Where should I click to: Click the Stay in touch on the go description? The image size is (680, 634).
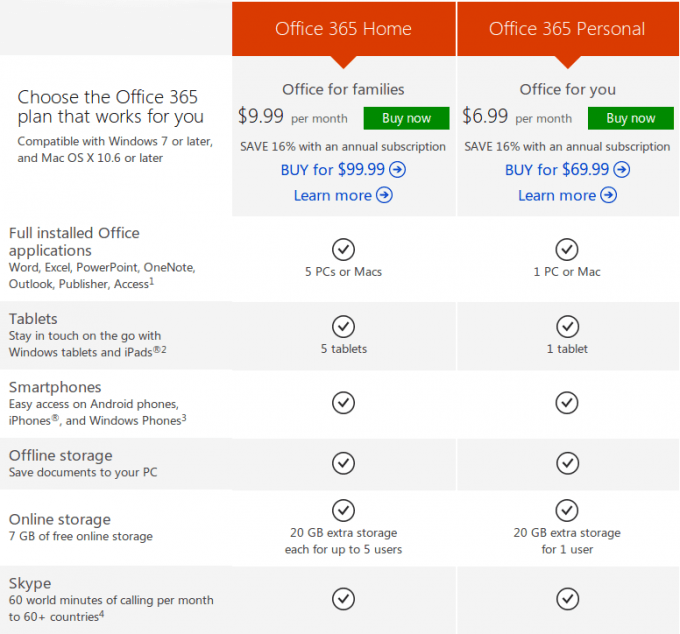tap(87, 344)
